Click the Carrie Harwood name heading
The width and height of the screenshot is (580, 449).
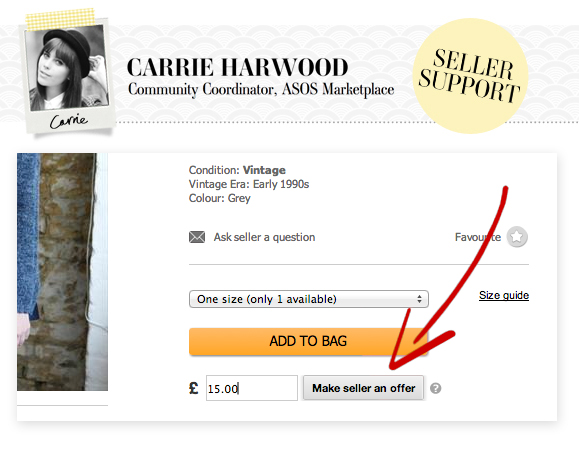point(237,67)
